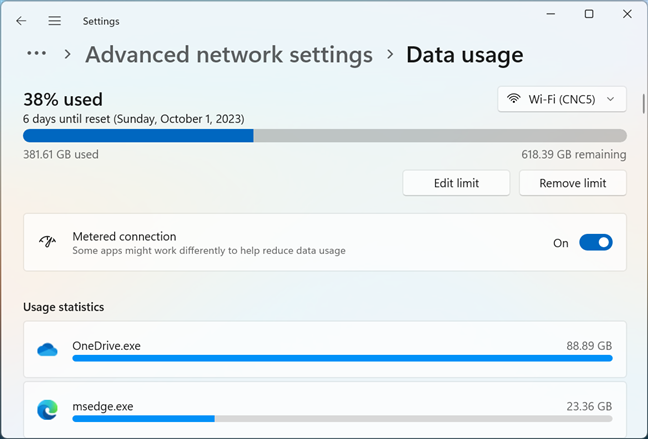648x439 pixels.
Task: Navigate to Advanced network settings breadcrumb
Action: click(x=229, y=55)
